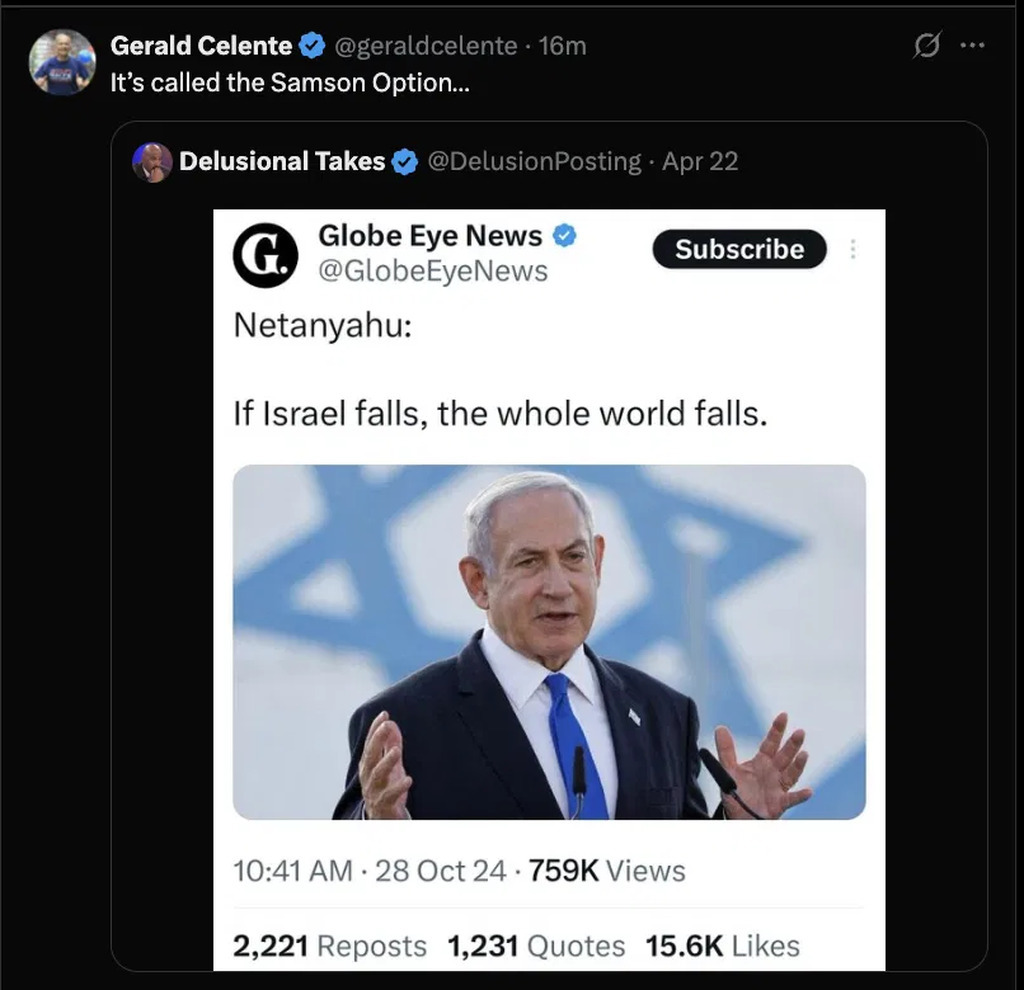
Task: Open the Gerald Celente display name link
Action: click(x=201, y=46)
